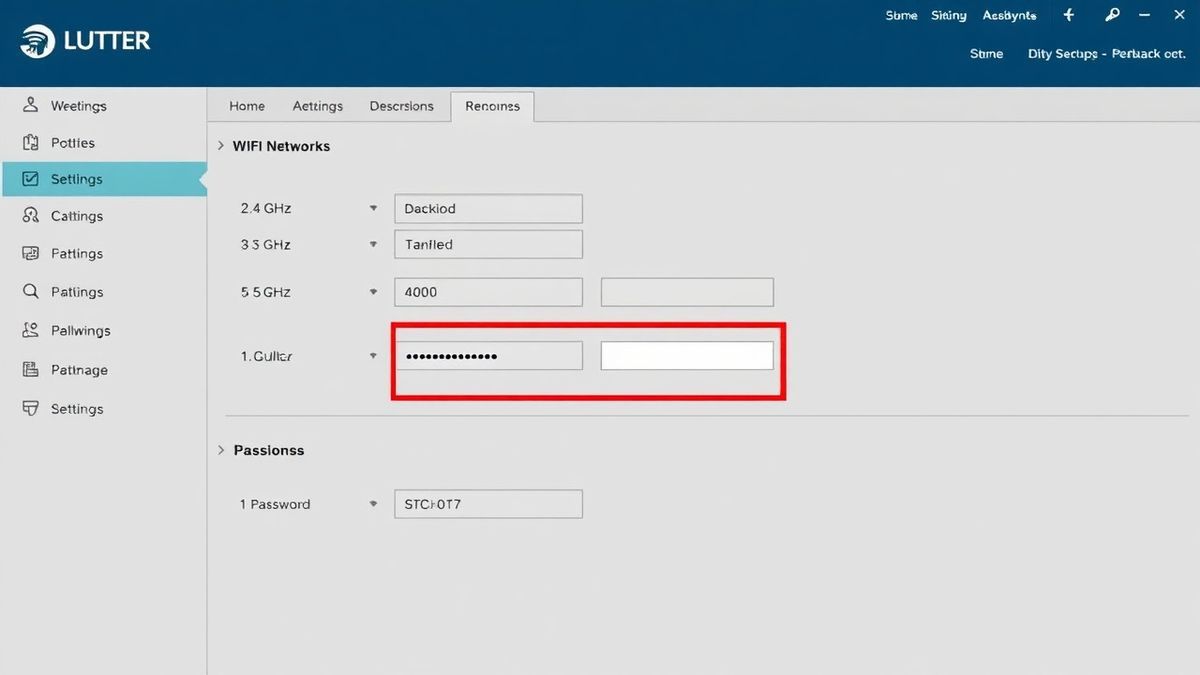
Task: Open the 1 Password dropdown arrow
Action: point(373,504)
